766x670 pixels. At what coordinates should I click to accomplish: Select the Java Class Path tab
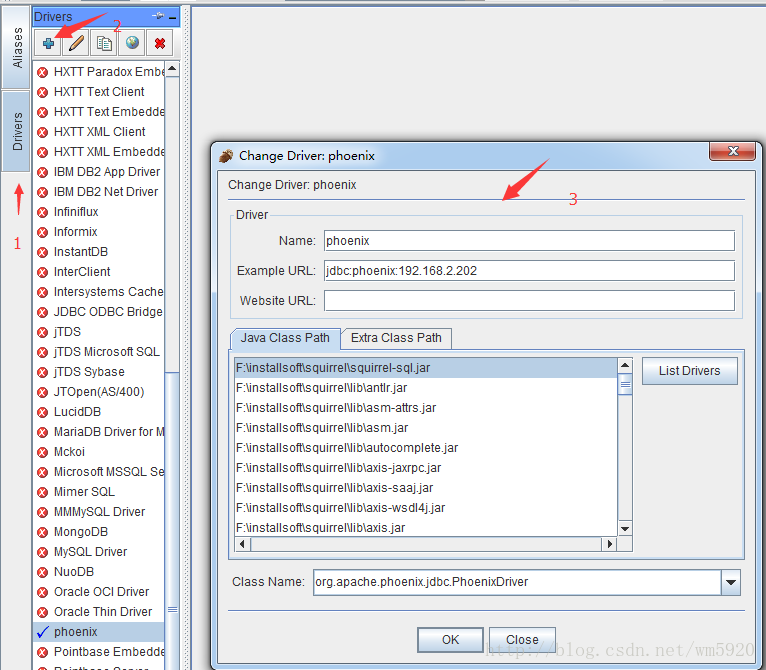point(285,338)
